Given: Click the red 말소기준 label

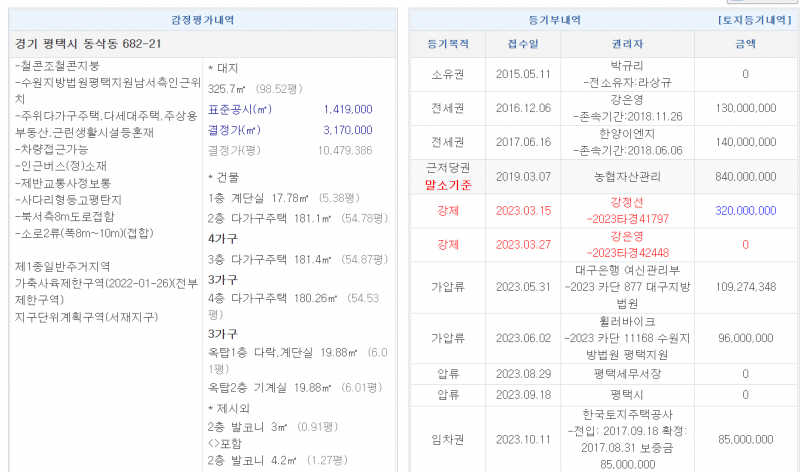Looking at the screenshot, I should [446, 185].
